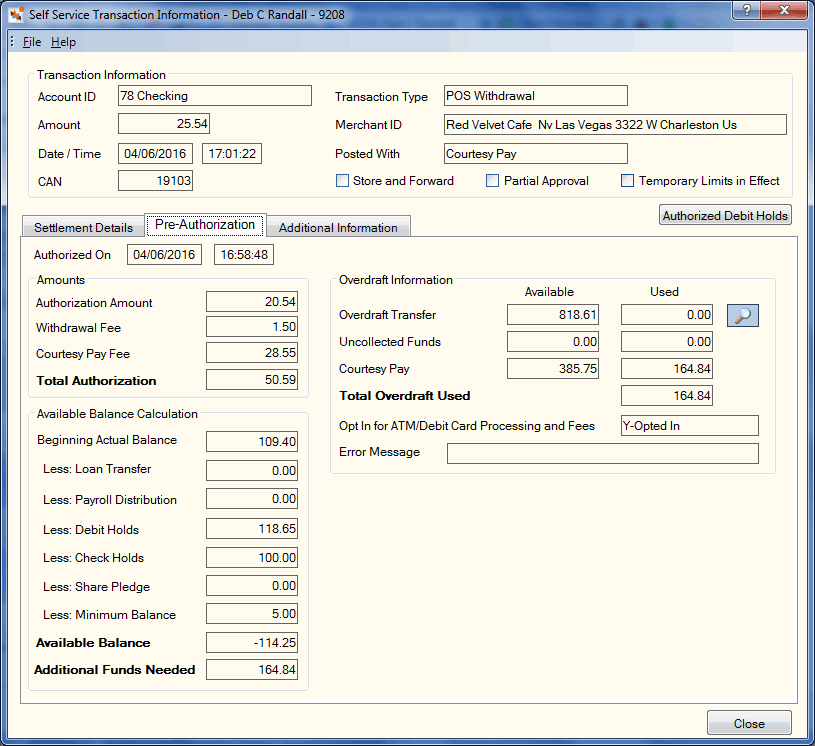Click the Less: Payroll Distribution field

[x=252, y=499]
